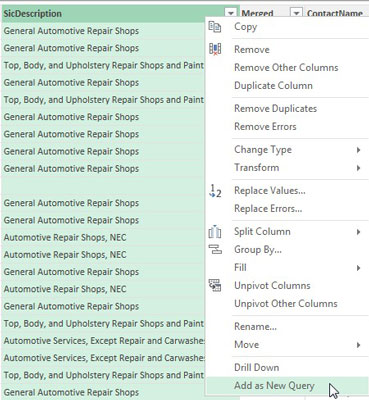This screenshot has height=400, width=369.
Task: Click the Replace Values icon
Action: pos(215,191)
